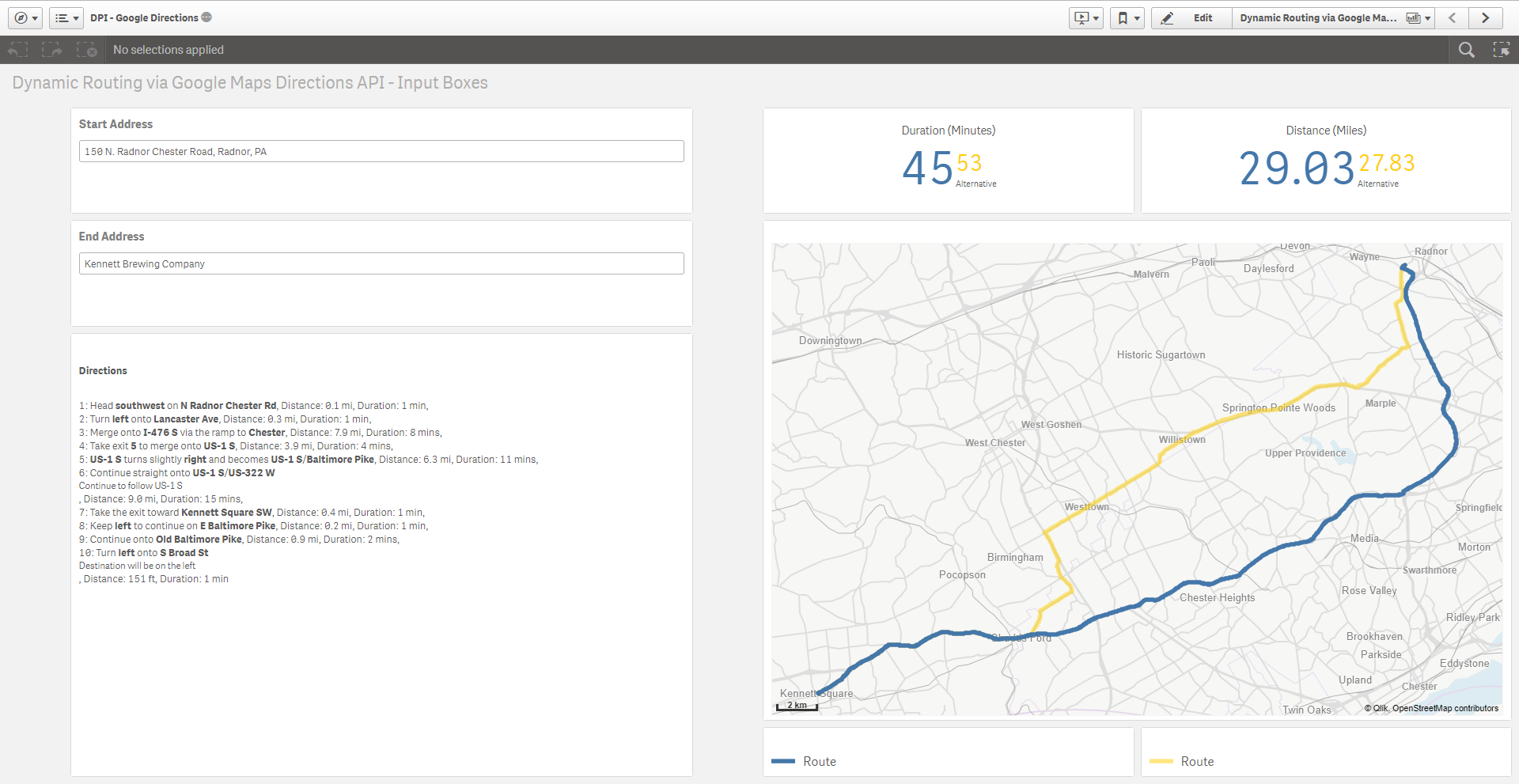Click the Duration (Minutes) KPI title
The image size is (1519, 784).
949,131
